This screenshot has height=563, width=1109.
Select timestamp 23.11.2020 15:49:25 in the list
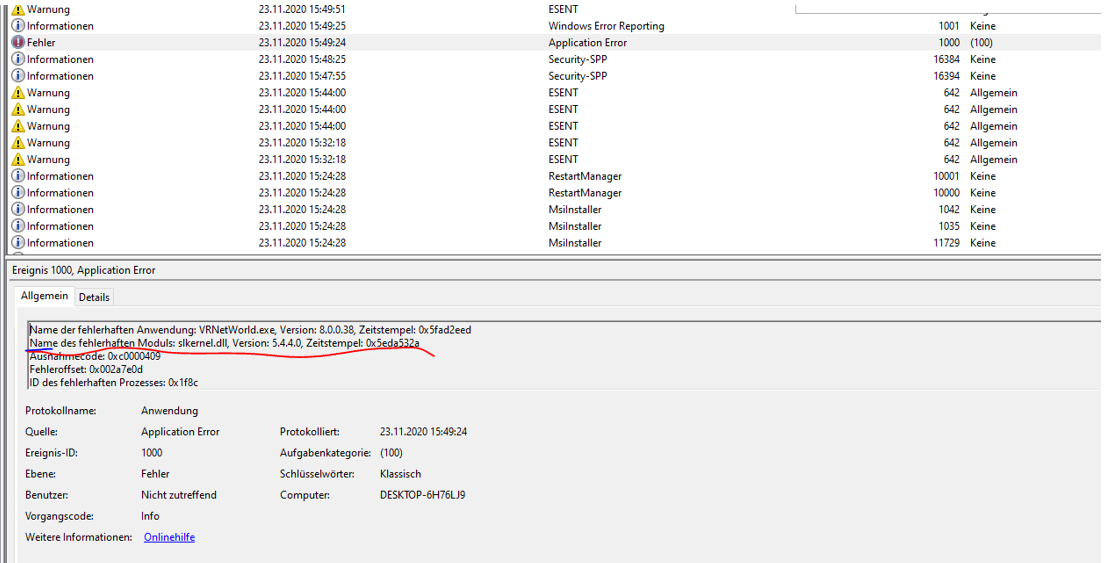[302, 25]
